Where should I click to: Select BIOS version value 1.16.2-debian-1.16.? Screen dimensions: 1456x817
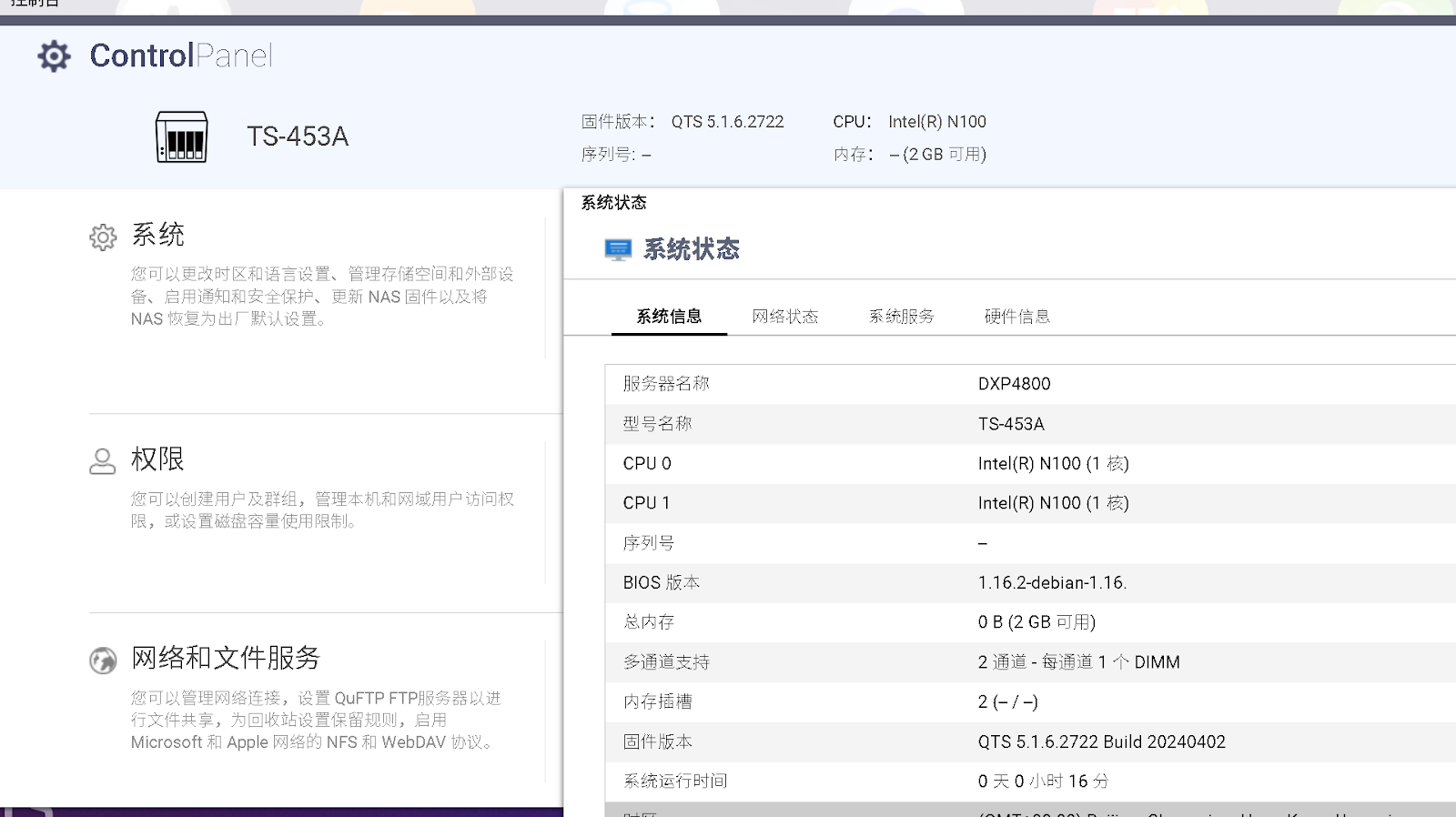tap(1052, 583)
